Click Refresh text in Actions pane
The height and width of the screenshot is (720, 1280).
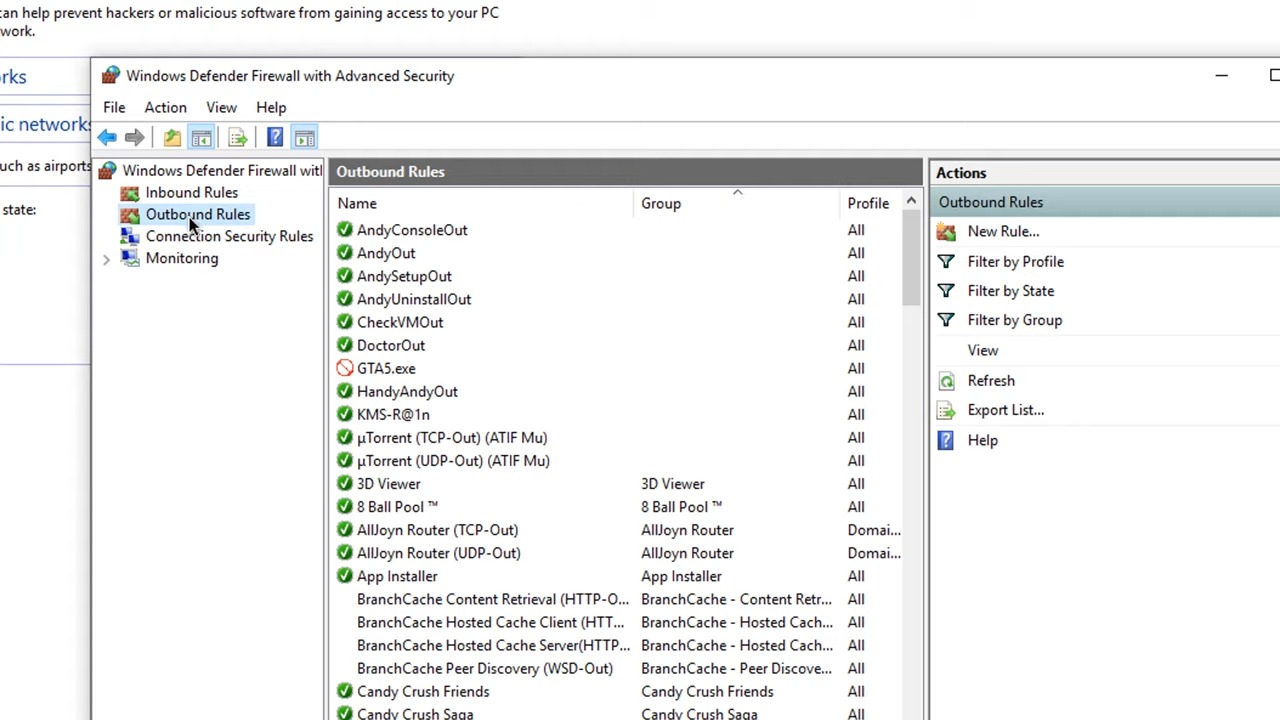[991, 381]
